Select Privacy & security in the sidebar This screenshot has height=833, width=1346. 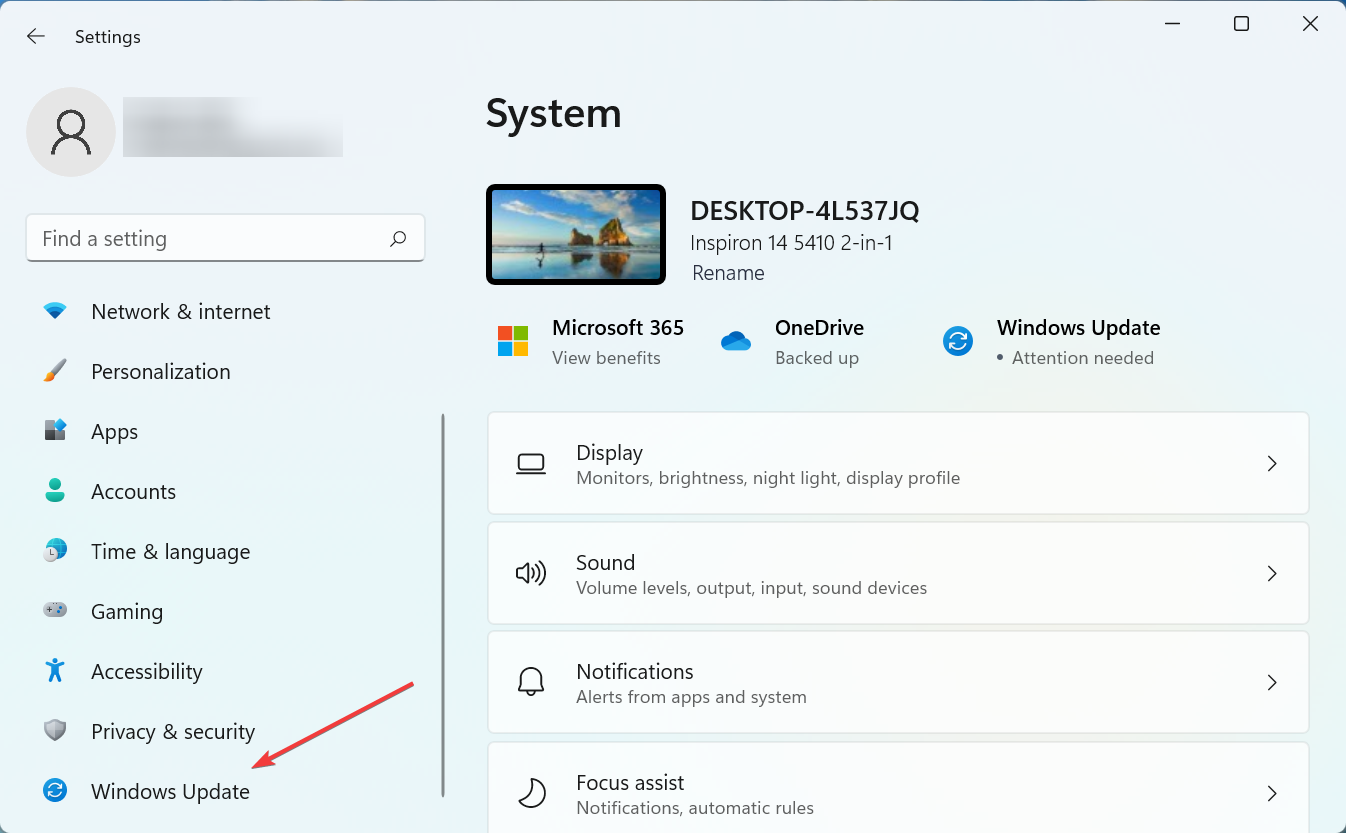(172, 731)
